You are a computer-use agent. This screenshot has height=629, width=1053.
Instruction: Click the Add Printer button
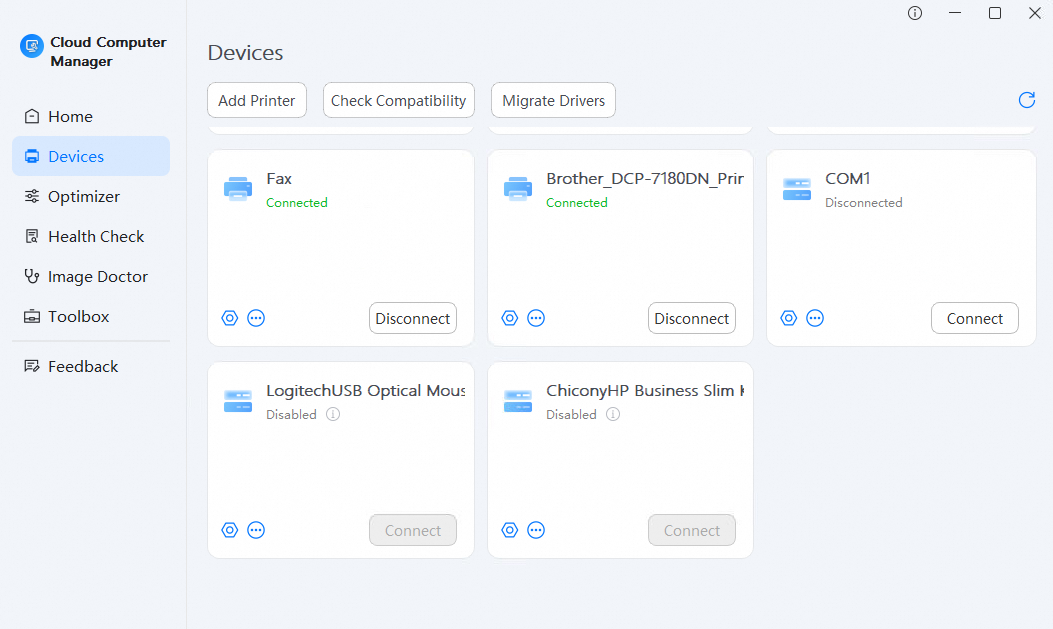click(x=256, y=100)
